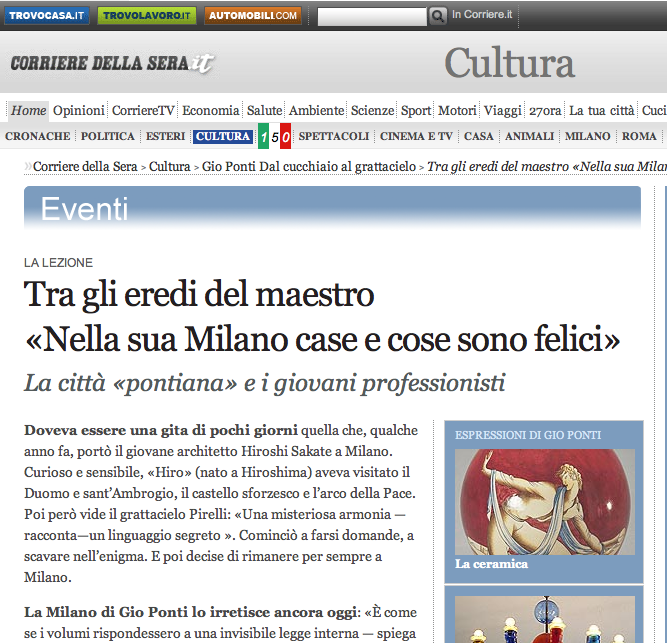Select the highlighted CULTURA section tab
Viewport: 667px width, 643px height.
pyautogui.click(x=222, y=137)
